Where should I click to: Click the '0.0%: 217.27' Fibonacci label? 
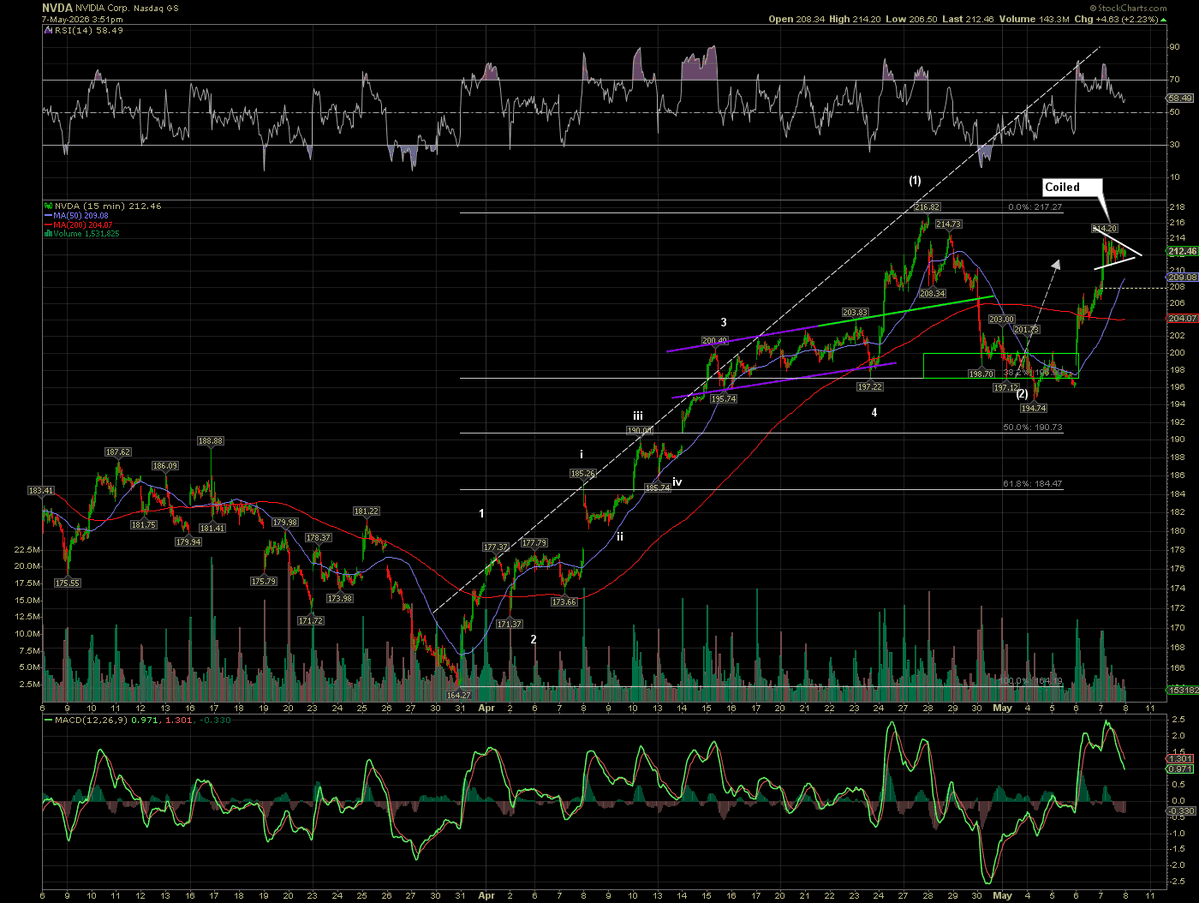pos(1035,207)
